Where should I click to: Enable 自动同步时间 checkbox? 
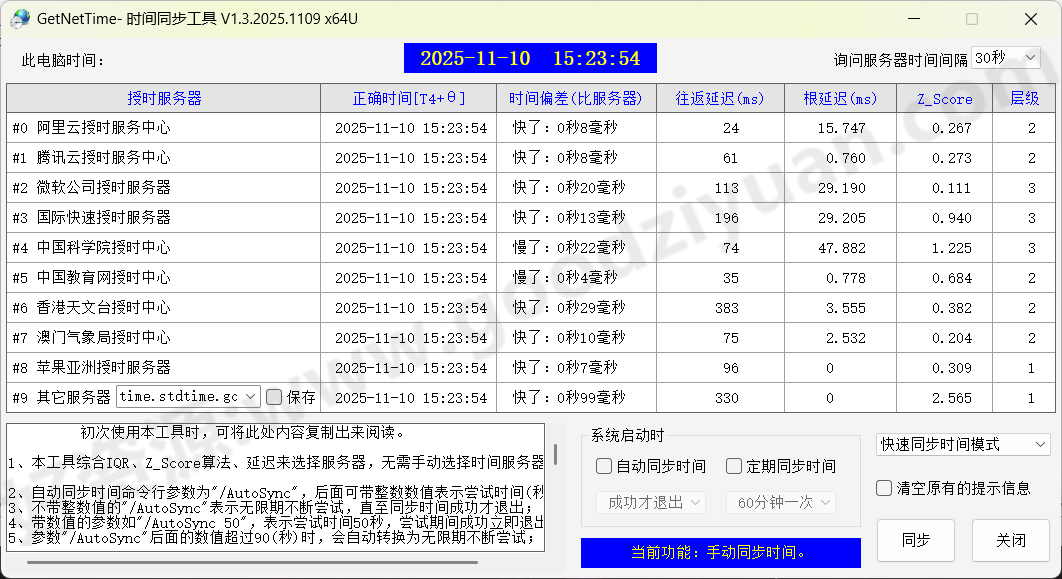[x=602, y=466]
